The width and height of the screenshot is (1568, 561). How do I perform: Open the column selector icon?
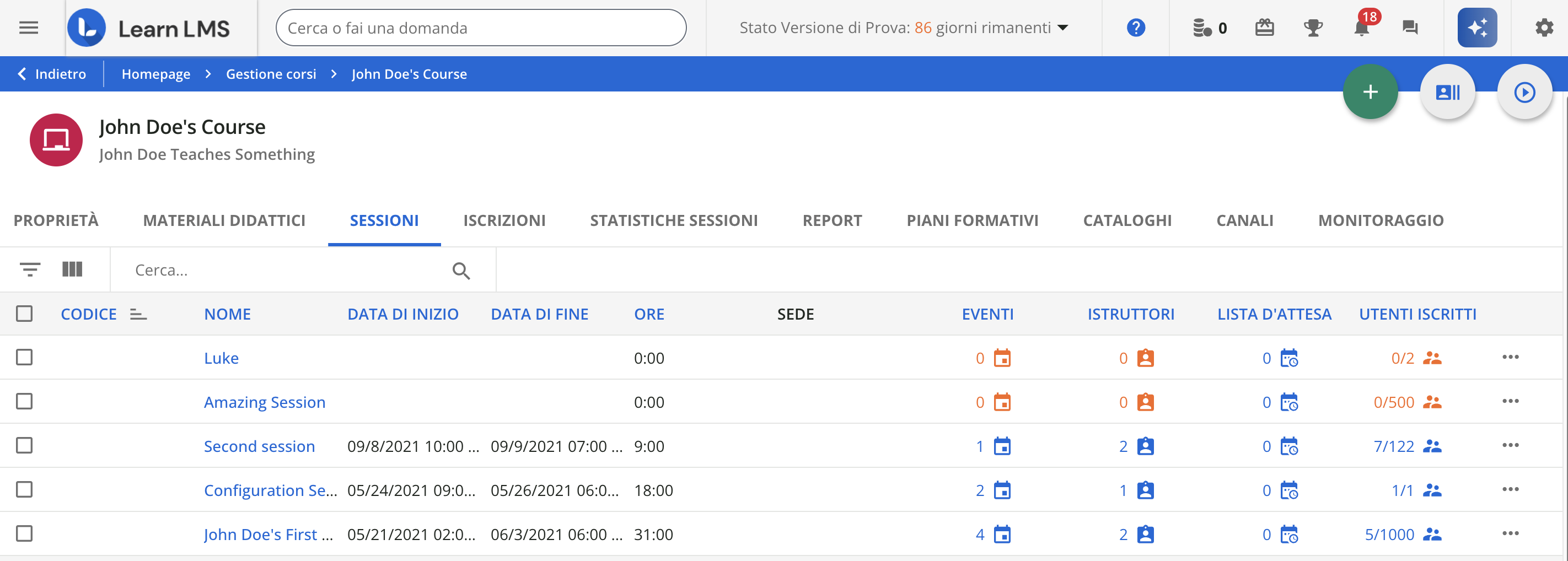(x=72, y=269)
